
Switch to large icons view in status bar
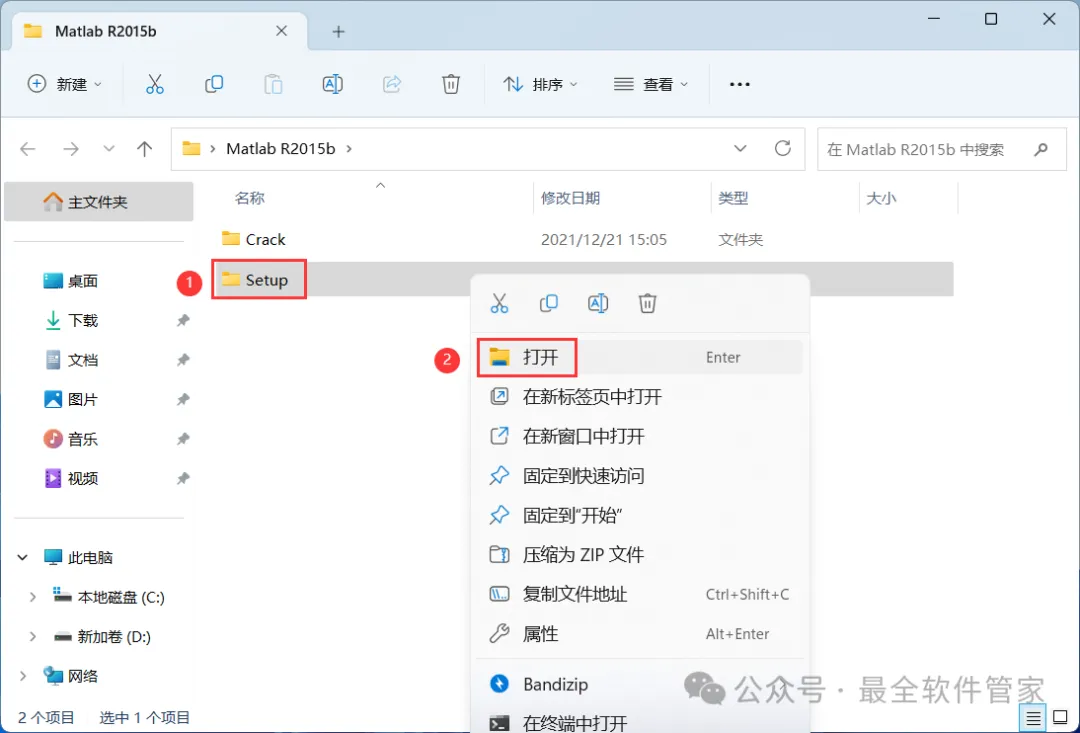1060,719
